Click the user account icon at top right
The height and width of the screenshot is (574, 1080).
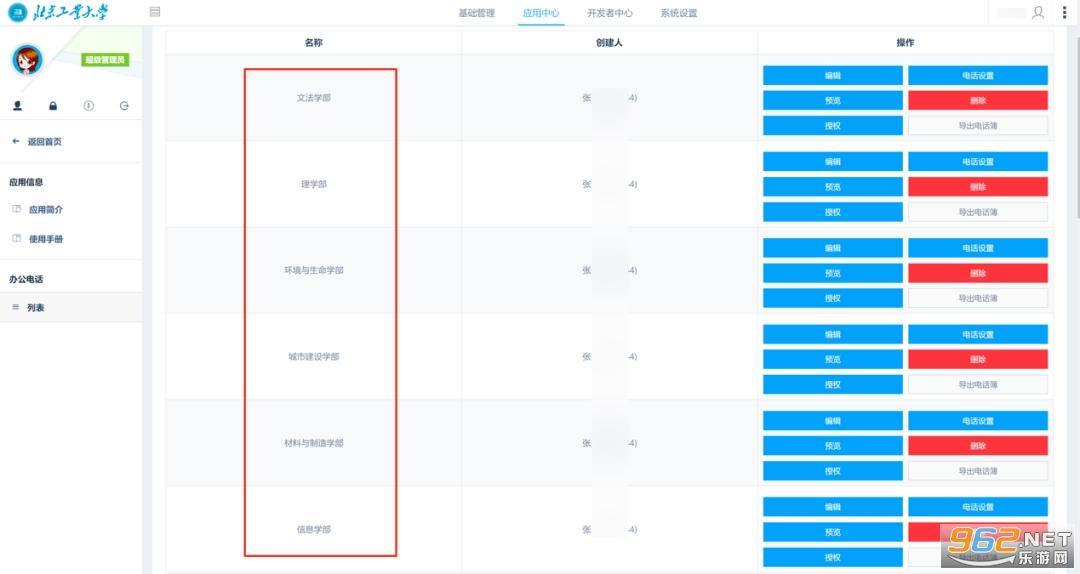tap(1038, 13)
